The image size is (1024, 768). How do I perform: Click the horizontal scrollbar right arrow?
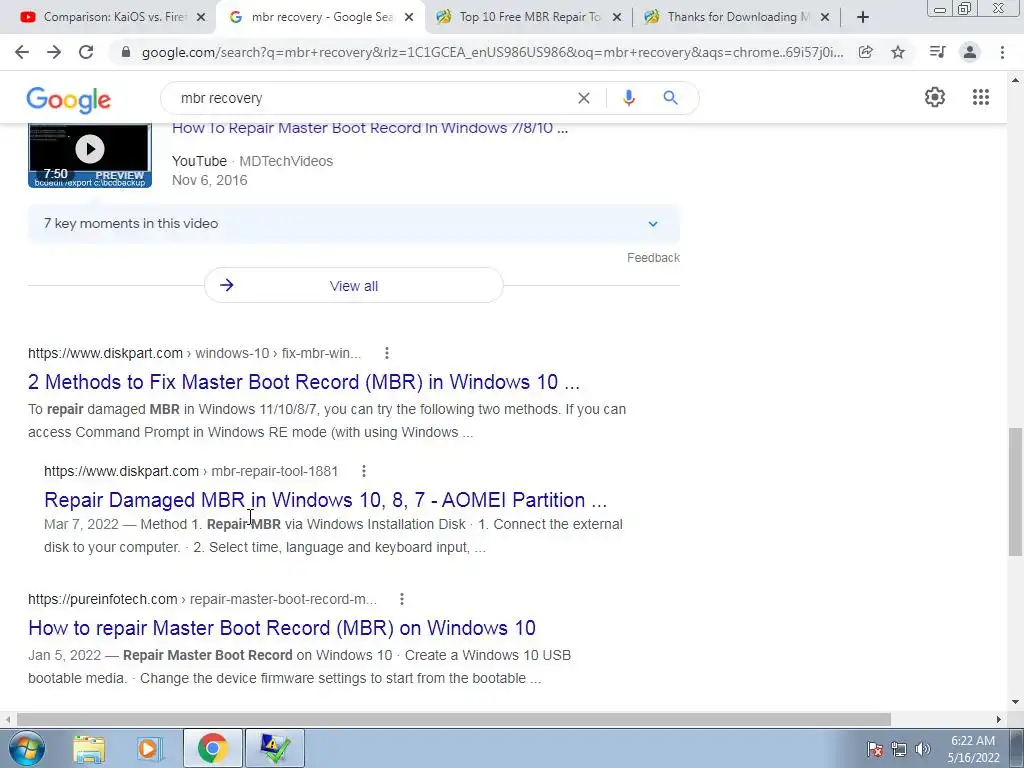[999, 719]
